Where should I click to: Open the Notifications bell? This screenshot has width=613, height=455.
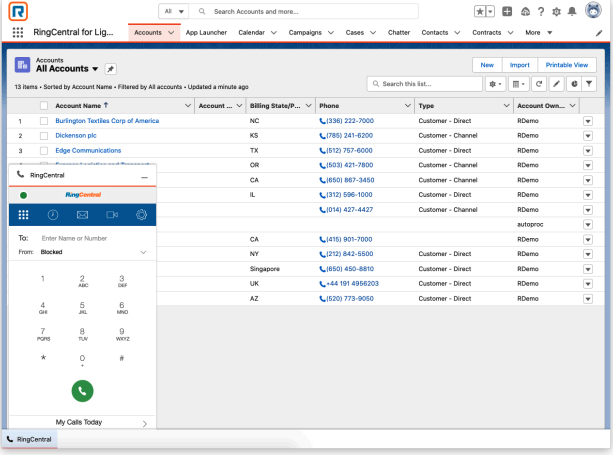point(572,12)
